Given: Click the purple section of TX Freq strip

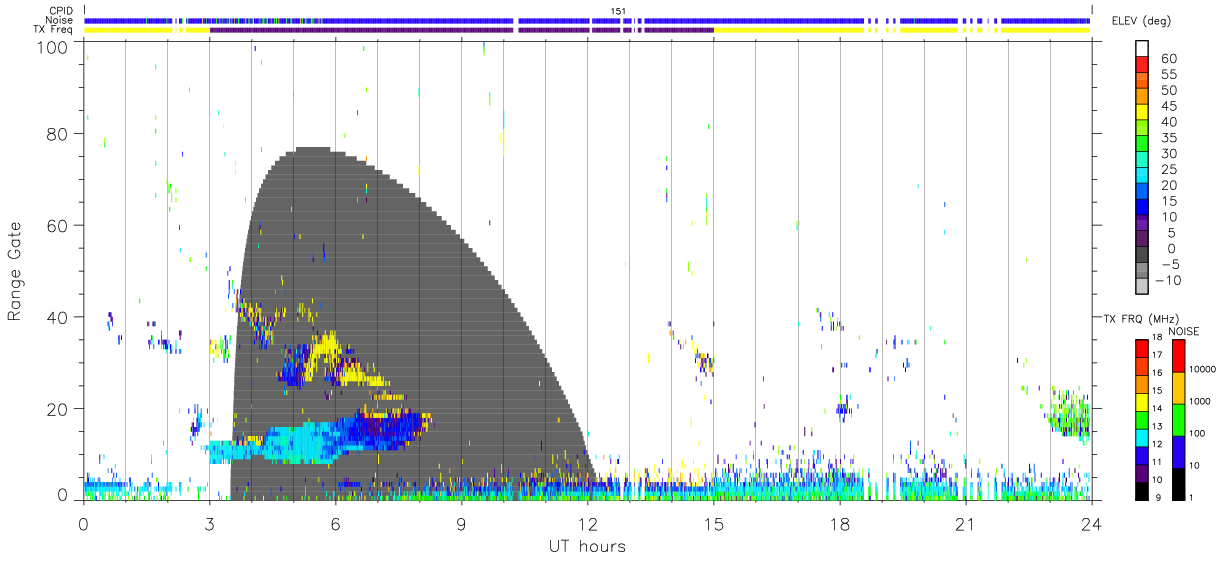Looking at the screenshot, I should click(x=460, y=30).
